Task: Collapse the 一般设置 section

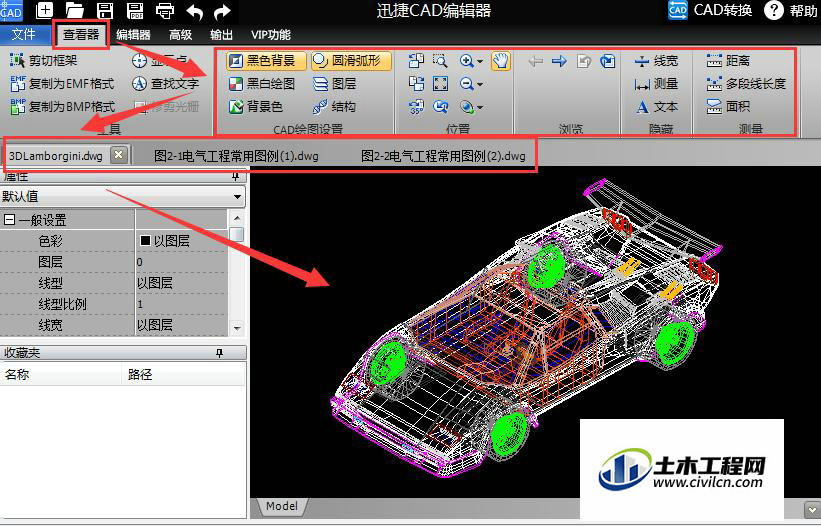Action: tap(9, 220)
